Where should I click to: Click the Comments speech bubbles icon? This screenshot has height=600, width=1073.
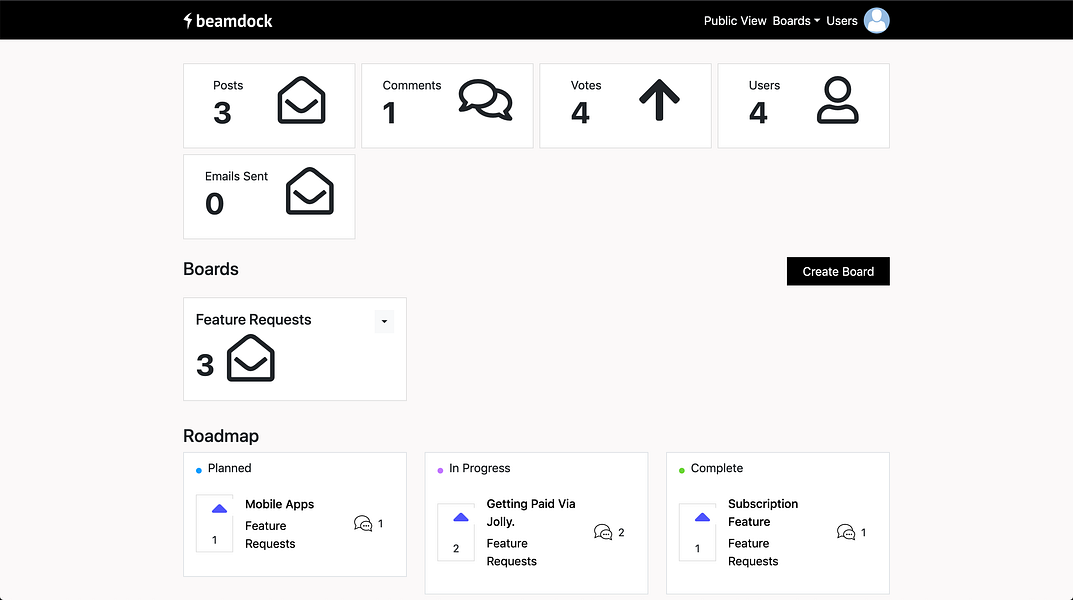point(485,101)
